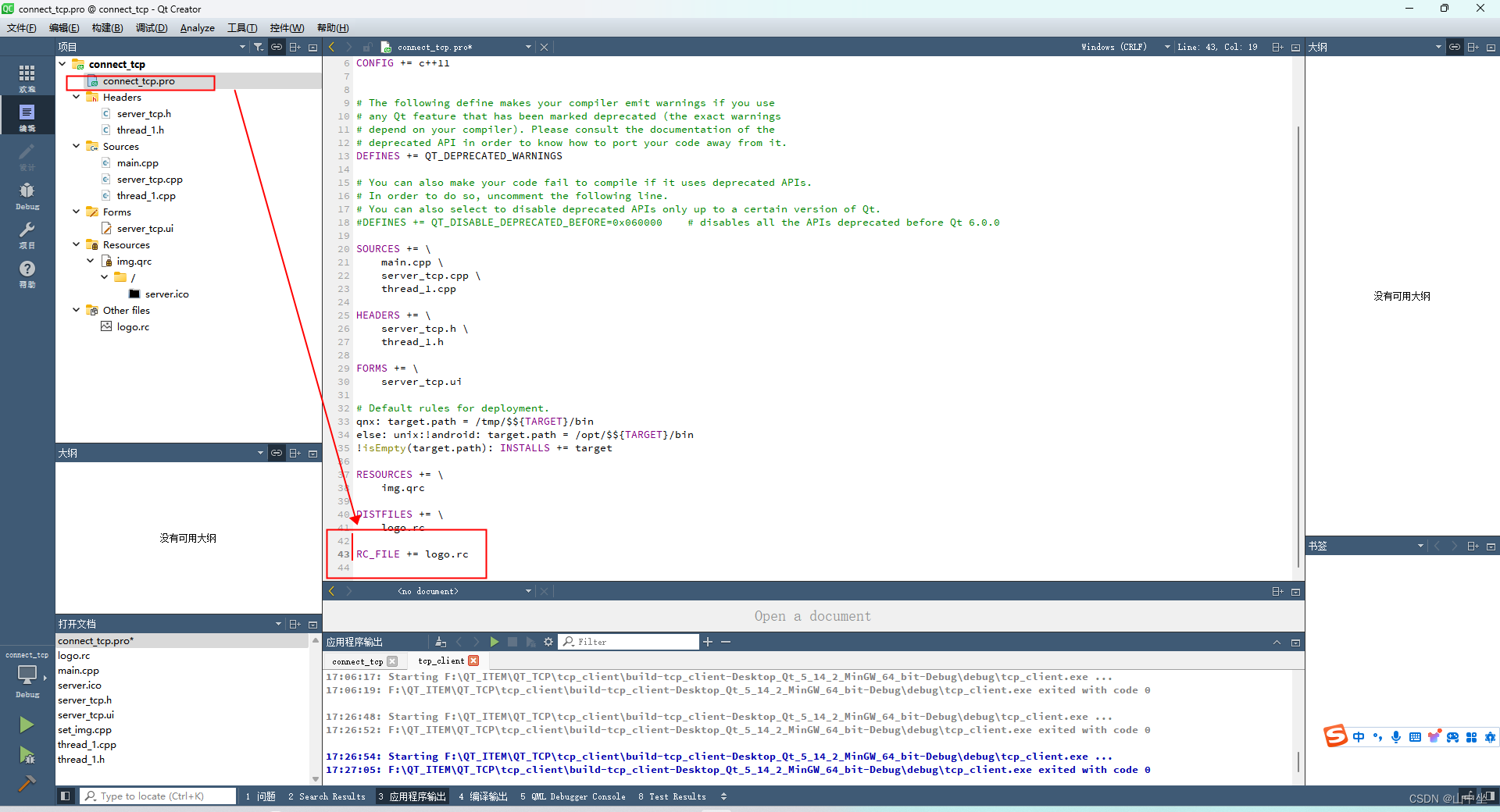This screenshot has width=1500, height=812.
Task: Open the Search Results pane
Action: click(327, 796)
